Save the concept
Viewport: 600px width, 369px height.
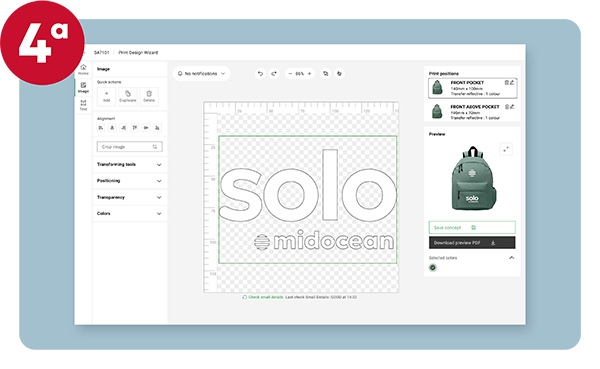[x=472, y=227]
